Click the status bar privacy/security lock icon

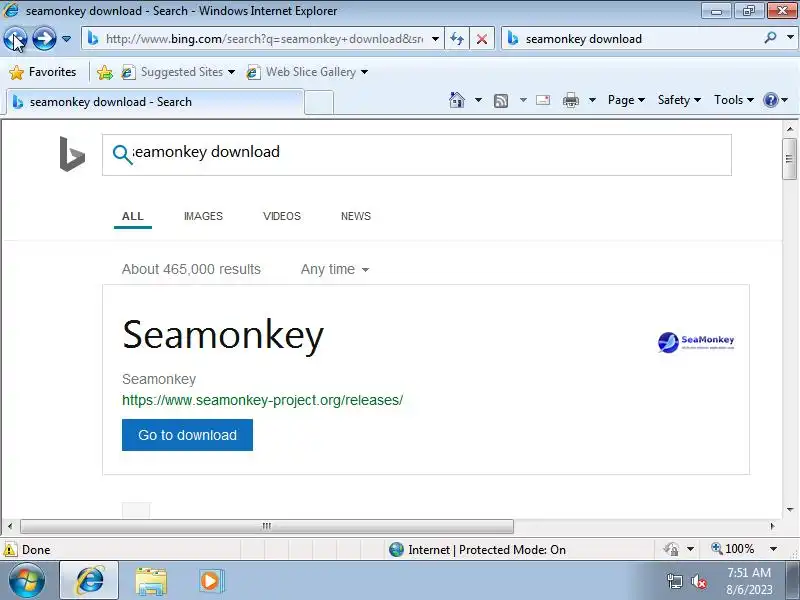(x=671, y=549)
